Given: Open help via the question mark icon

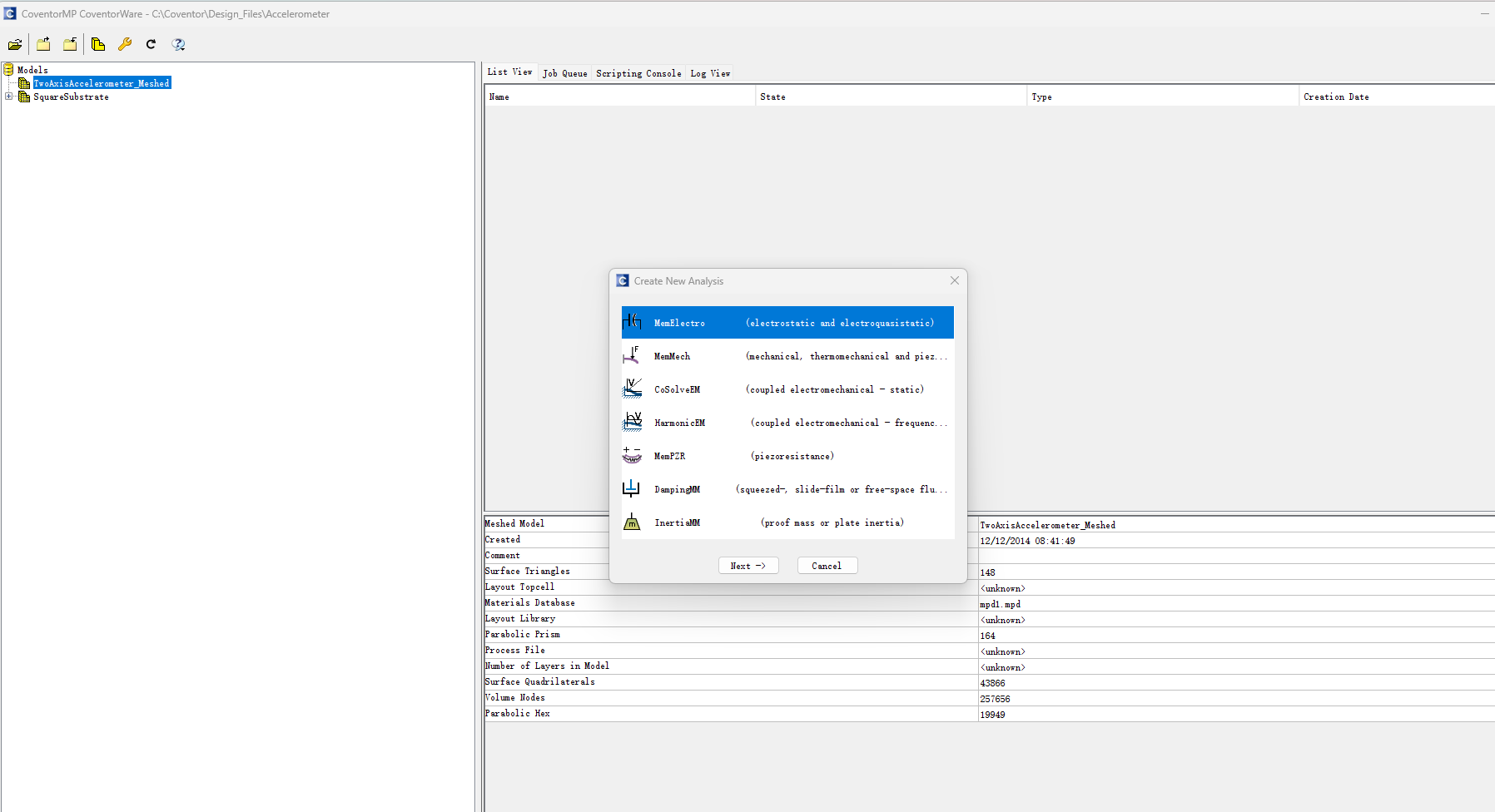Looking at the screenshot, I should click(x=178, y=44).
